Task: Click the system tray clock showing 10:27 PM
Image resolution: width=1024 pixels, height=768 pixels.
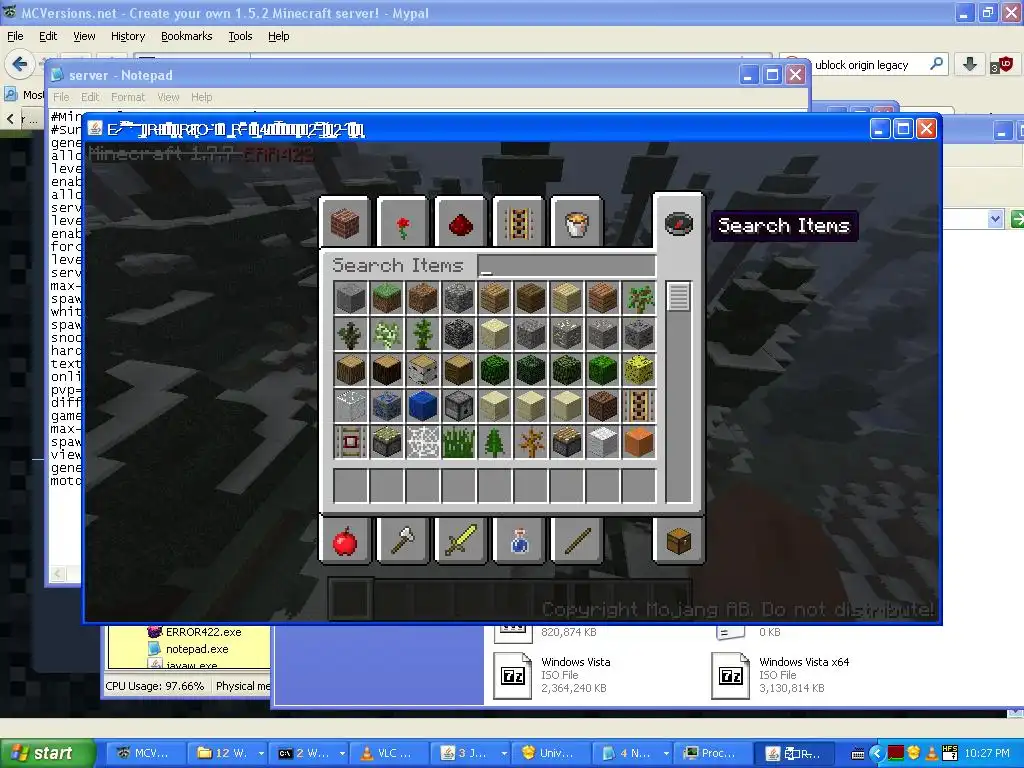Action: (987, 753)
